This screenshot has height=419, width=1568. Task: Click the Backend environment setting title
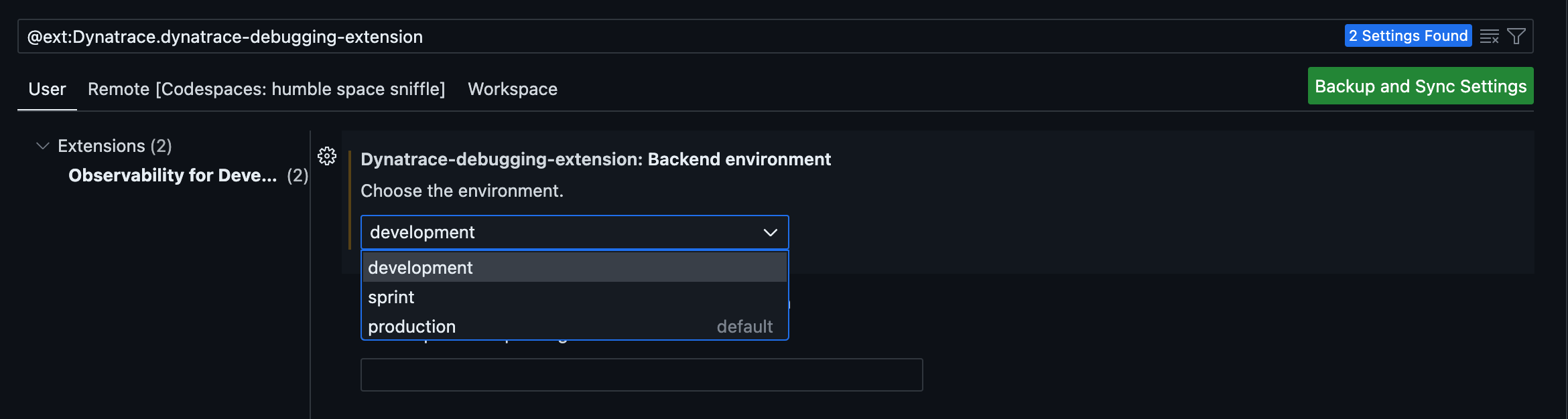595,159
